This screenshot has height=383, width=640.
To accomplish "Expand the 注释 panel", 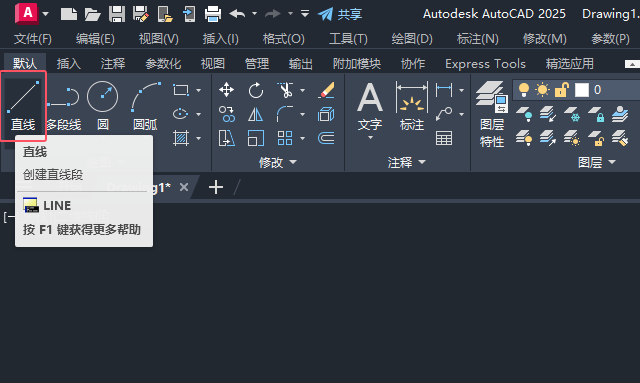I will (x=407, y=163).
